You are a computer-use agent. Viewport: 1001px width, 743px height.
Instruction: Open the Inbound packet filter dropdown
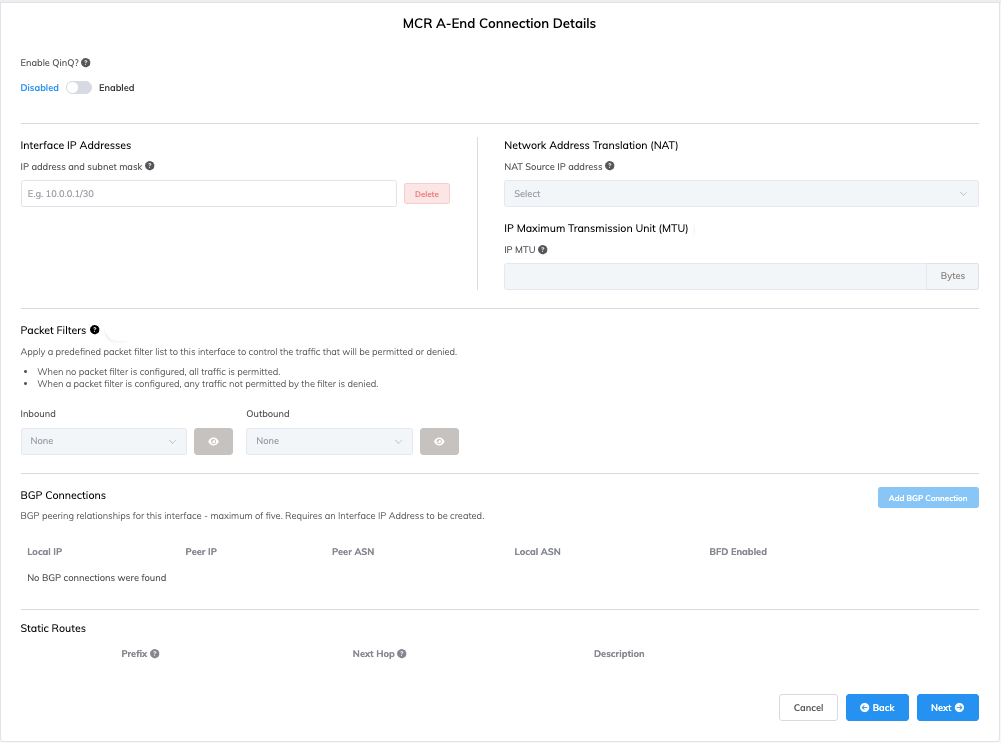tap(103, 441)
